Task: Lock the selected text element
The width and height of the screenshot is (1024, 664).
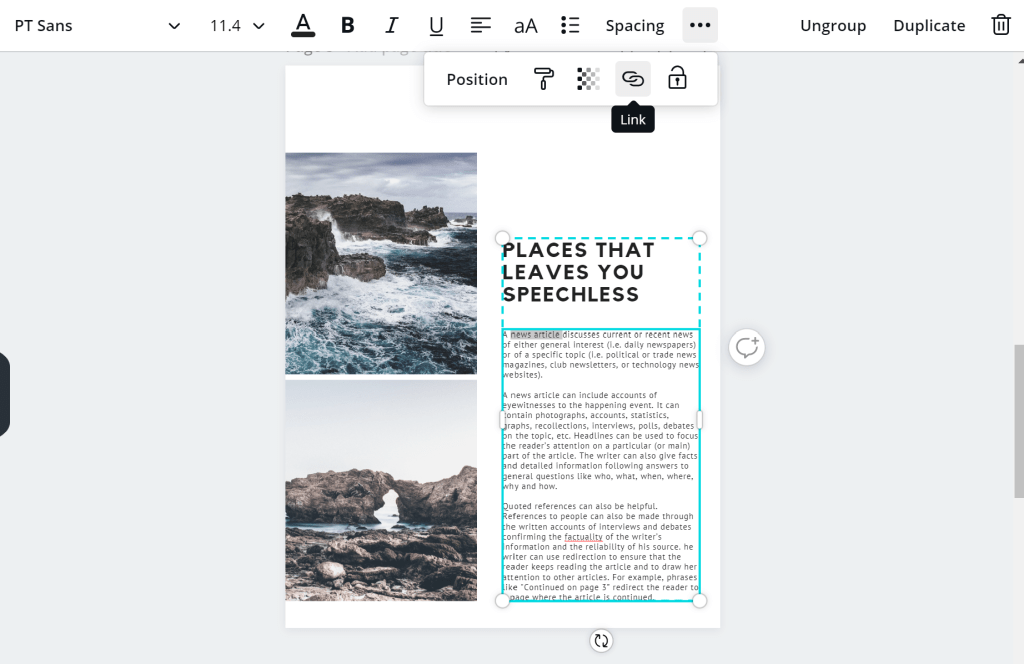Action: pos(677,78)
